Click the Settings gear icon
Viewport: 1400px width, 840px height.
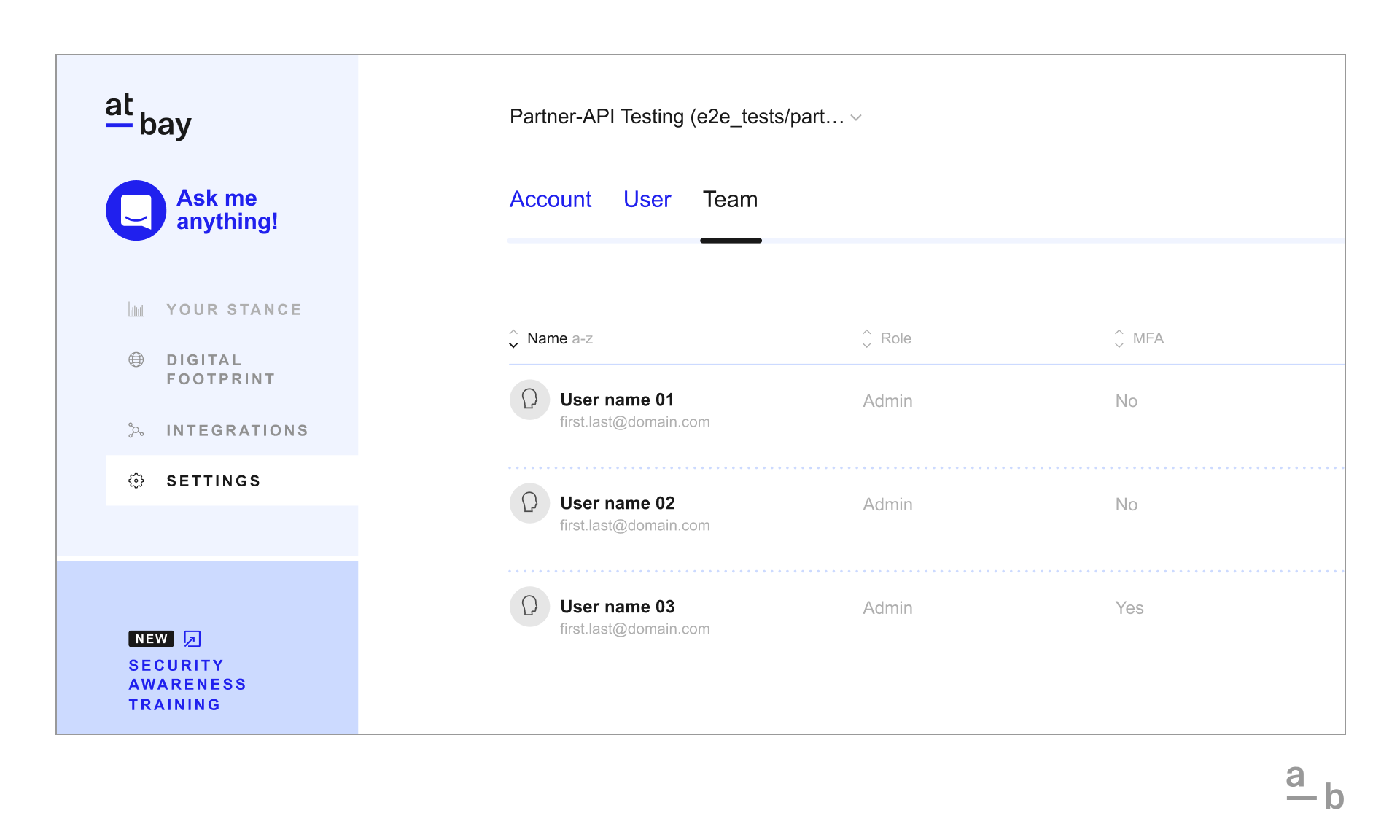tap(136, 481)
